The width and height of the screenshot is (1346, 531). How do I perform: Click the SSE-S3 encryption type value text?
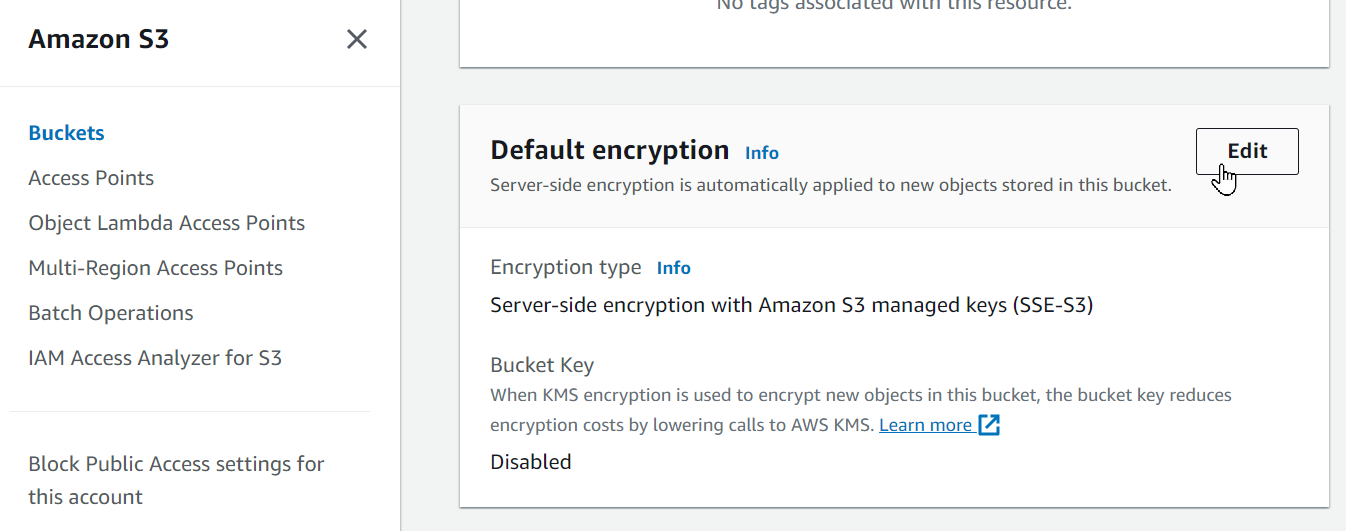pos(792,305)
